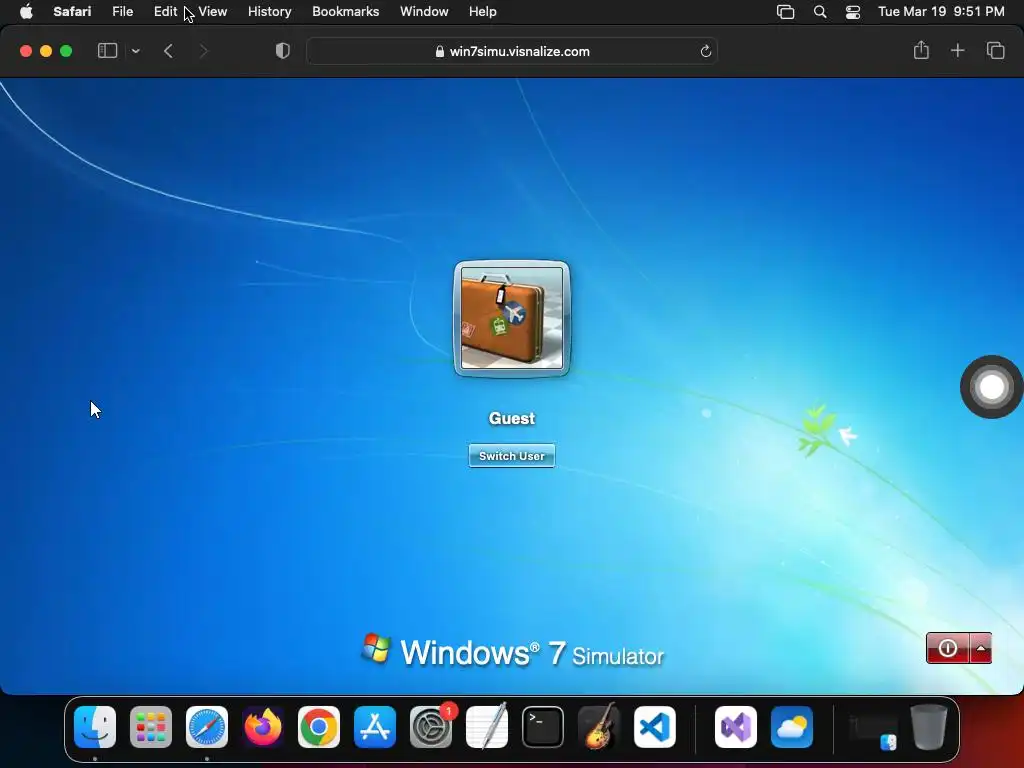Open the View menu
The height and width of the screenshot is (768, 1024).
[212, 12]
